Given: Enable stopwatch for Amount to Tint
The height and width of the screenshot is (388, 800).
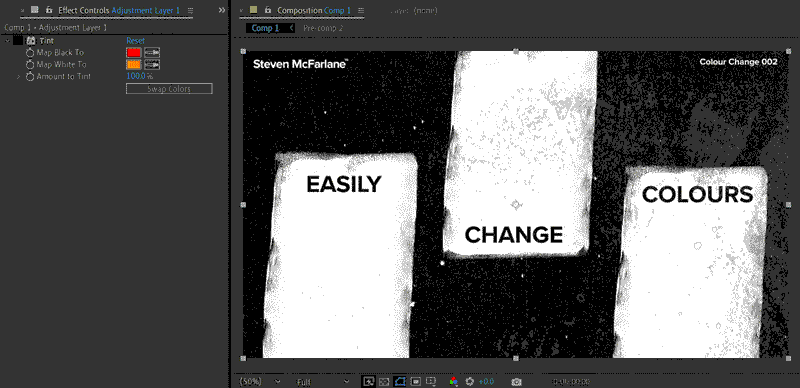Looking at the screenshot, I should click(x=30, y=77).
